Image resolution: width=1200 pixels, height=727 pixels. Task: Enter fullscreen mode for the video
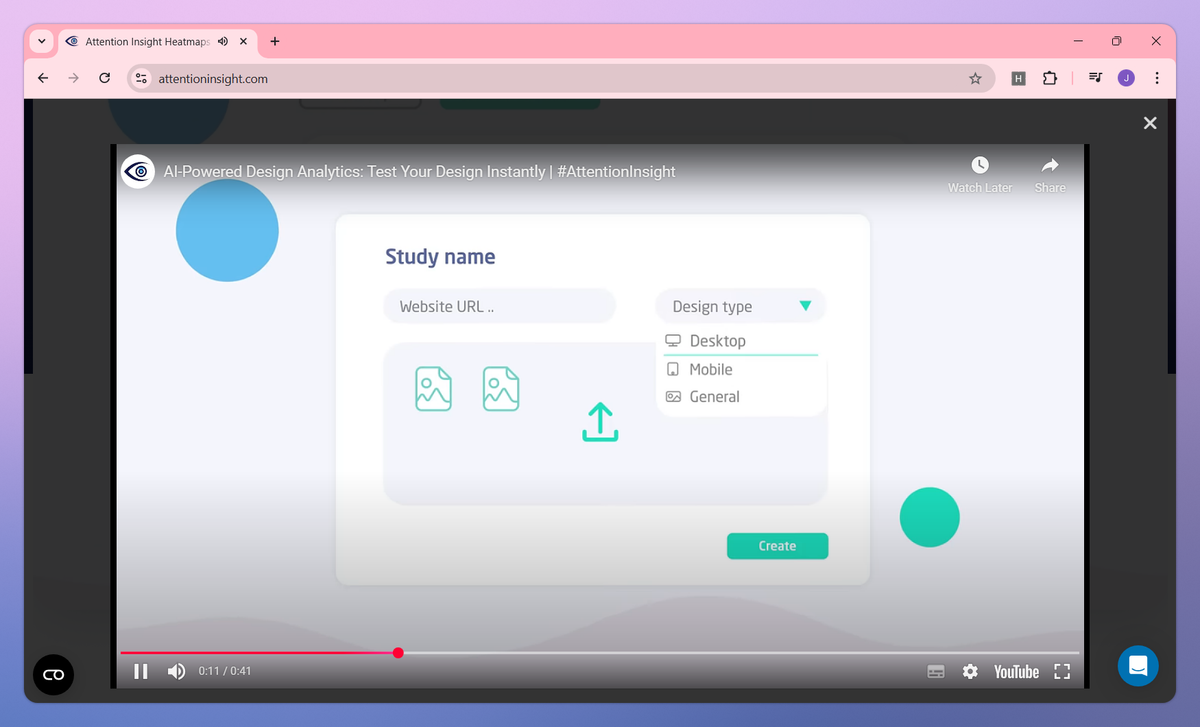[1062, 671]
